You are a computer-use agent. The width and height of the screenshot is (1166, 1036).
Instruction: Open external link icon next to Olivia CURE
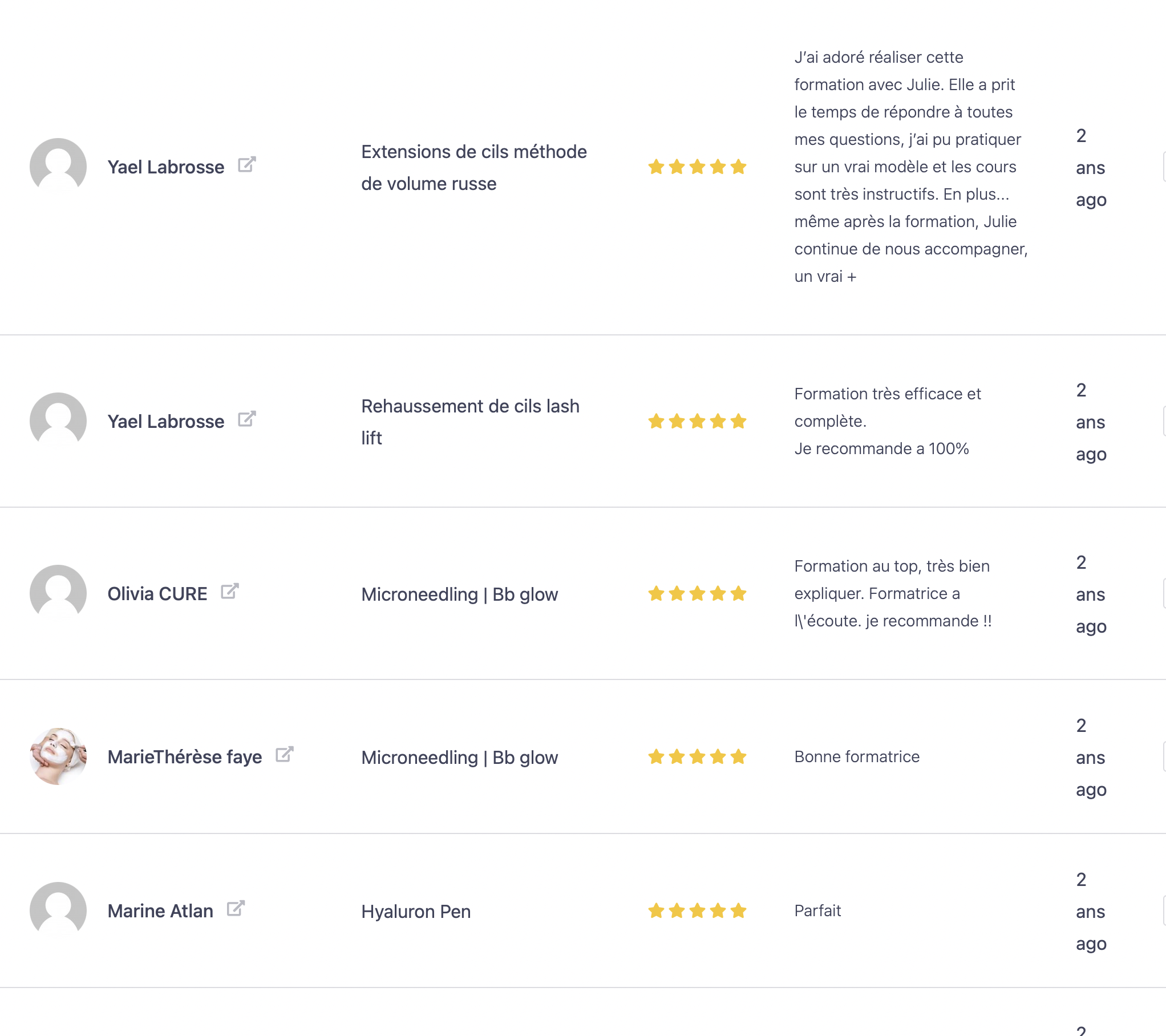click(x=229, y=592)
